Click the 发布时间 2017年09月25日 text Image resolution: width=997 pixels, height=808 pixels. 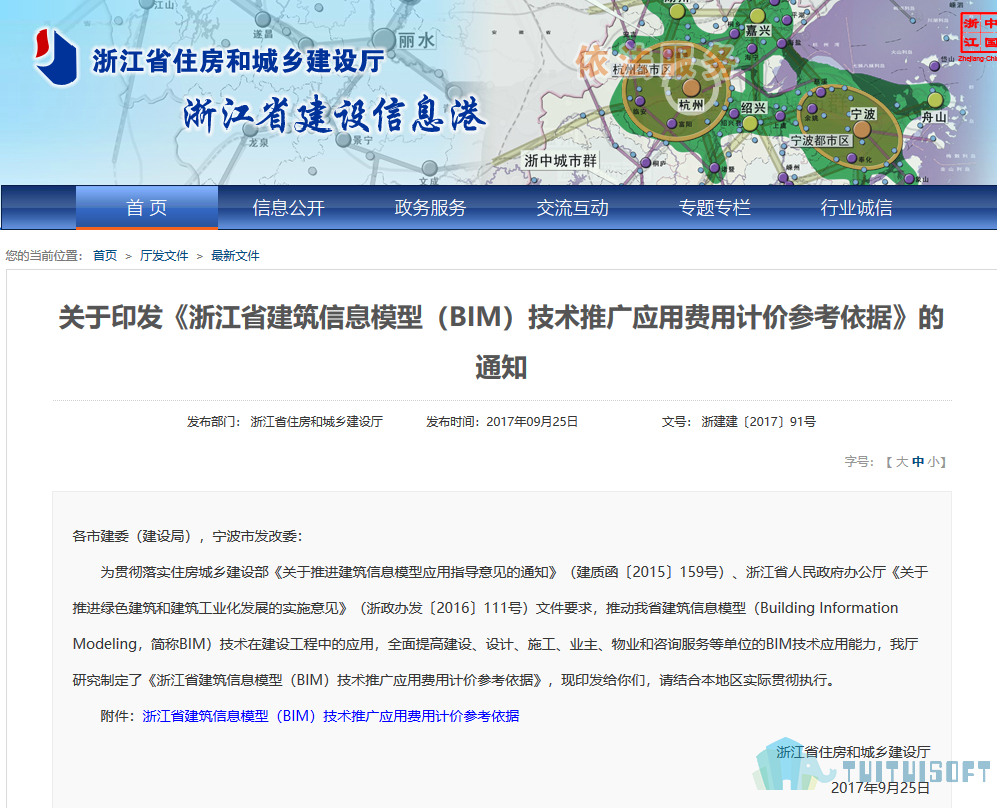(502, 421)
